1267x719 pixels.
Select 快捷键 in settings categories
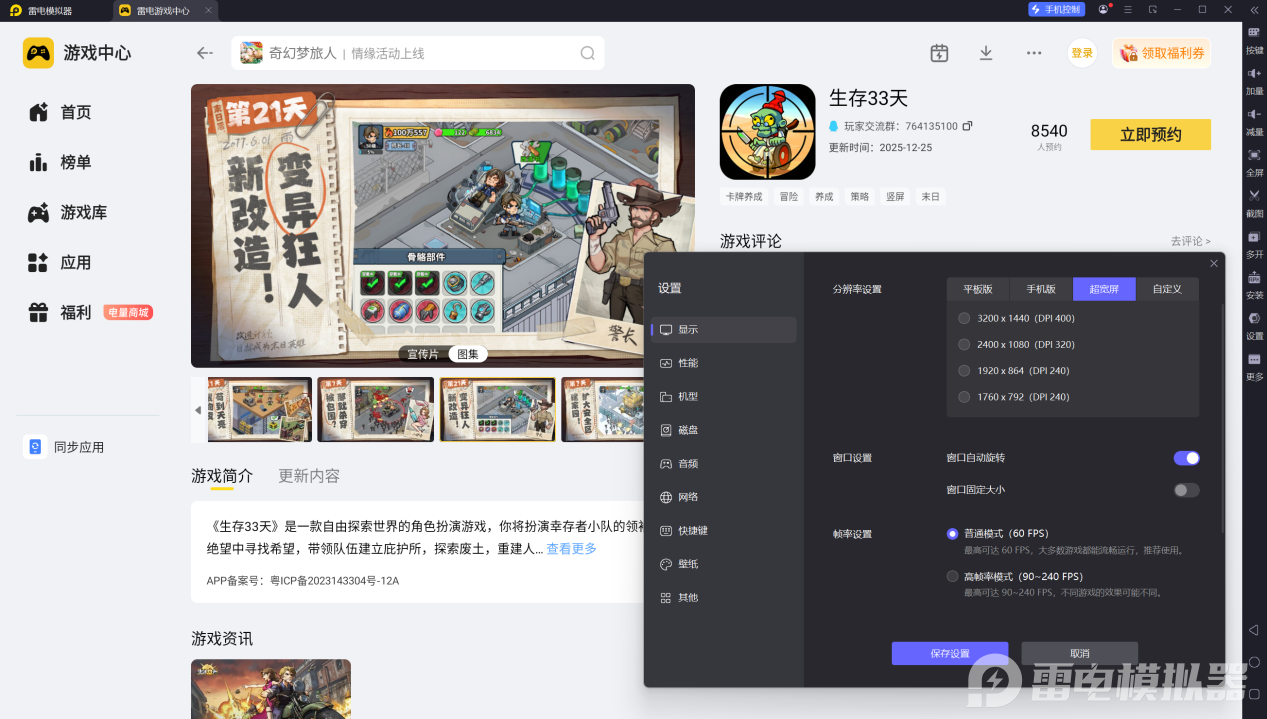pyautogui.click(x=723, y=530)
